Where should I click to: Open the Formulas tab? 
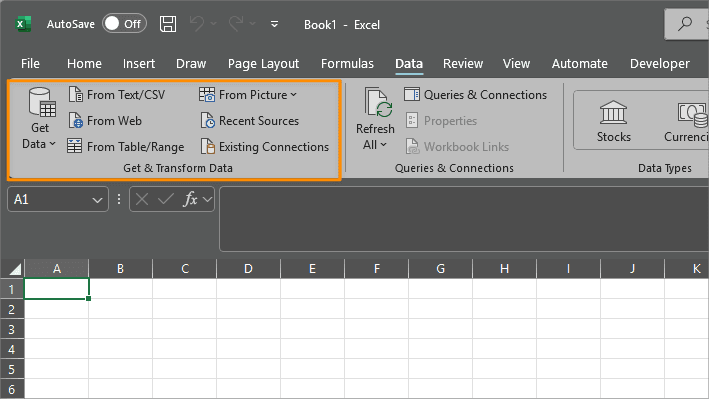point(347,64)
